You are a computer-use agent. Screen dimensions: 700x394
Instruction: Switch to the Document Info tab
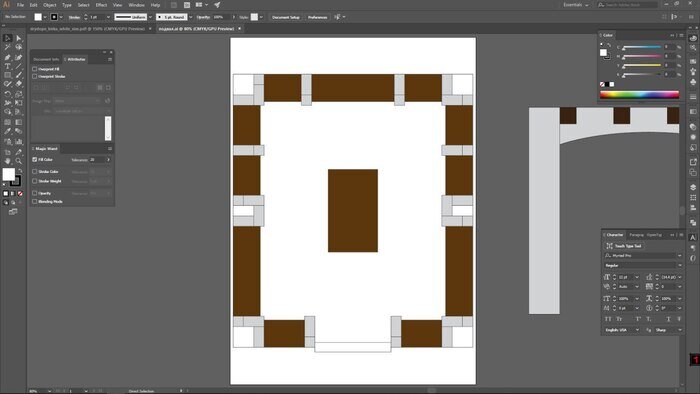pos(46,59)
